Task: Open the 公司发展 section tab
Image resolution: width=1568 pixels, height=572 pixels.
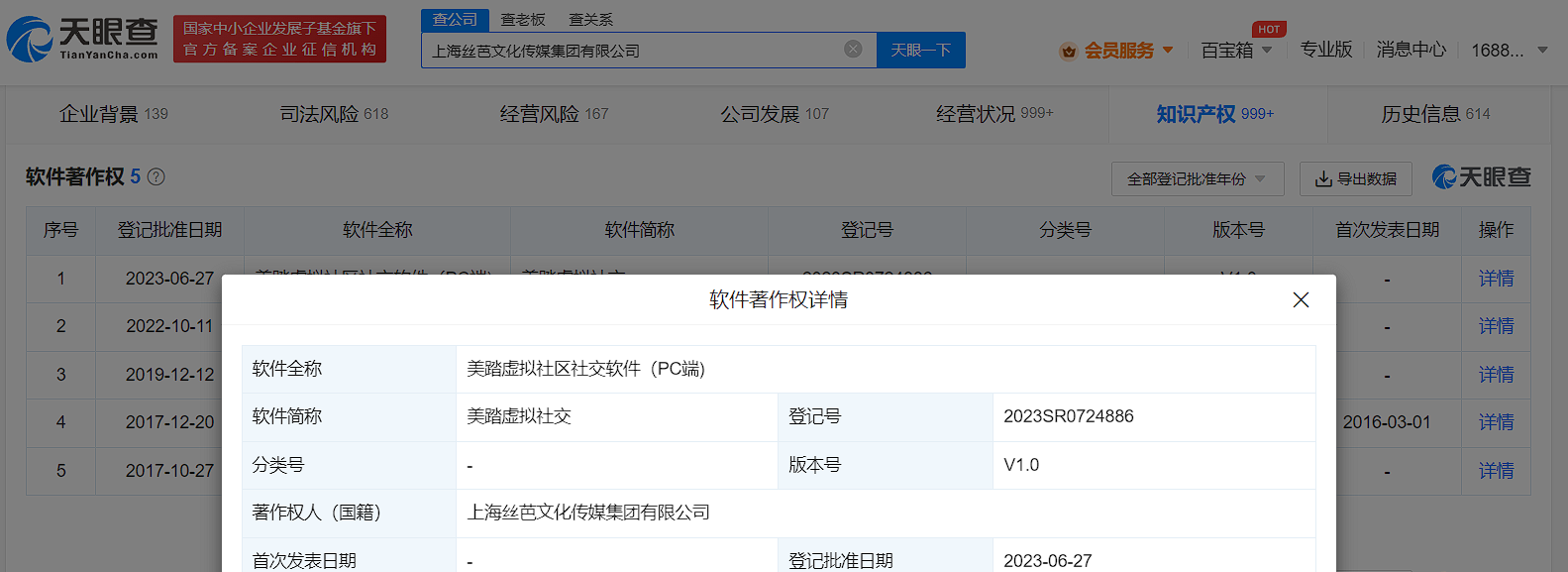Action: pos(775,114)
